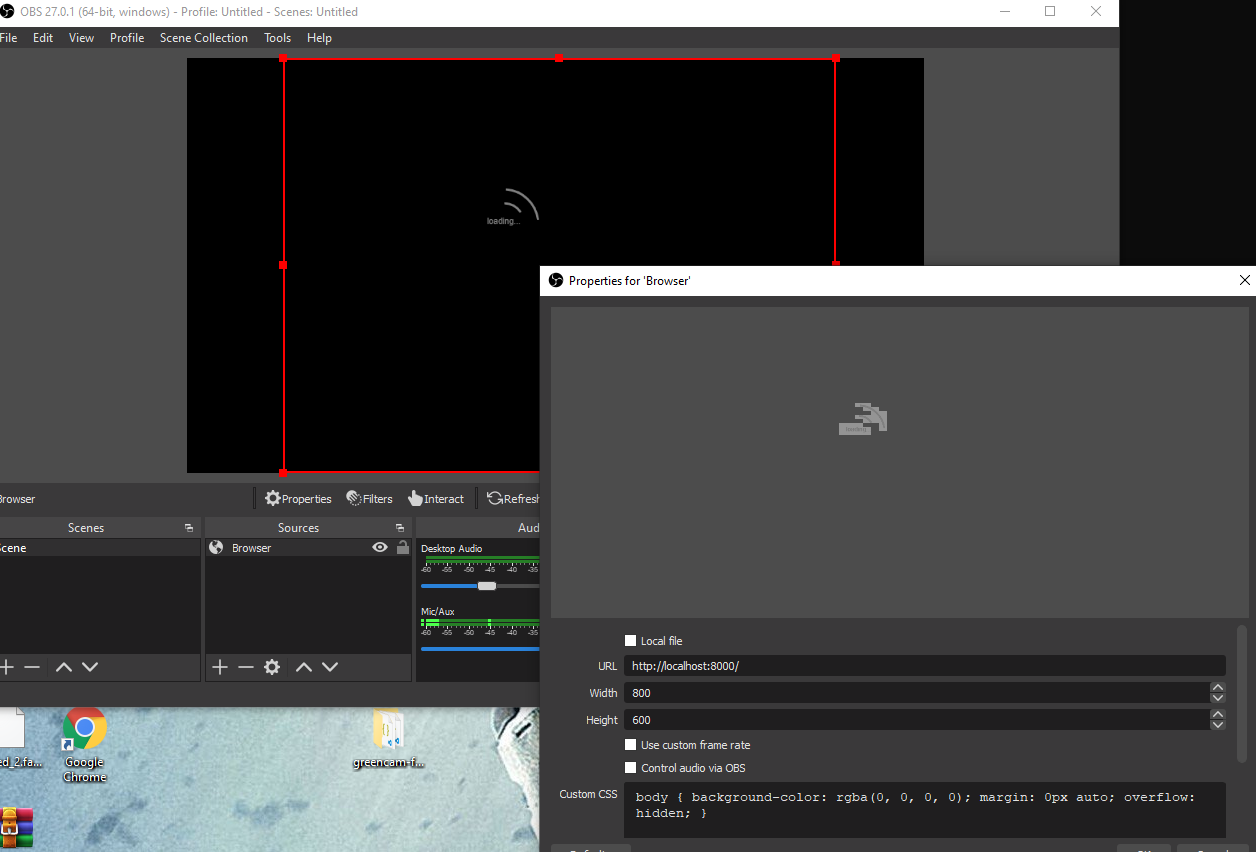
Task: Click the OBS logo in Properties dialog title
Action: 556,281
